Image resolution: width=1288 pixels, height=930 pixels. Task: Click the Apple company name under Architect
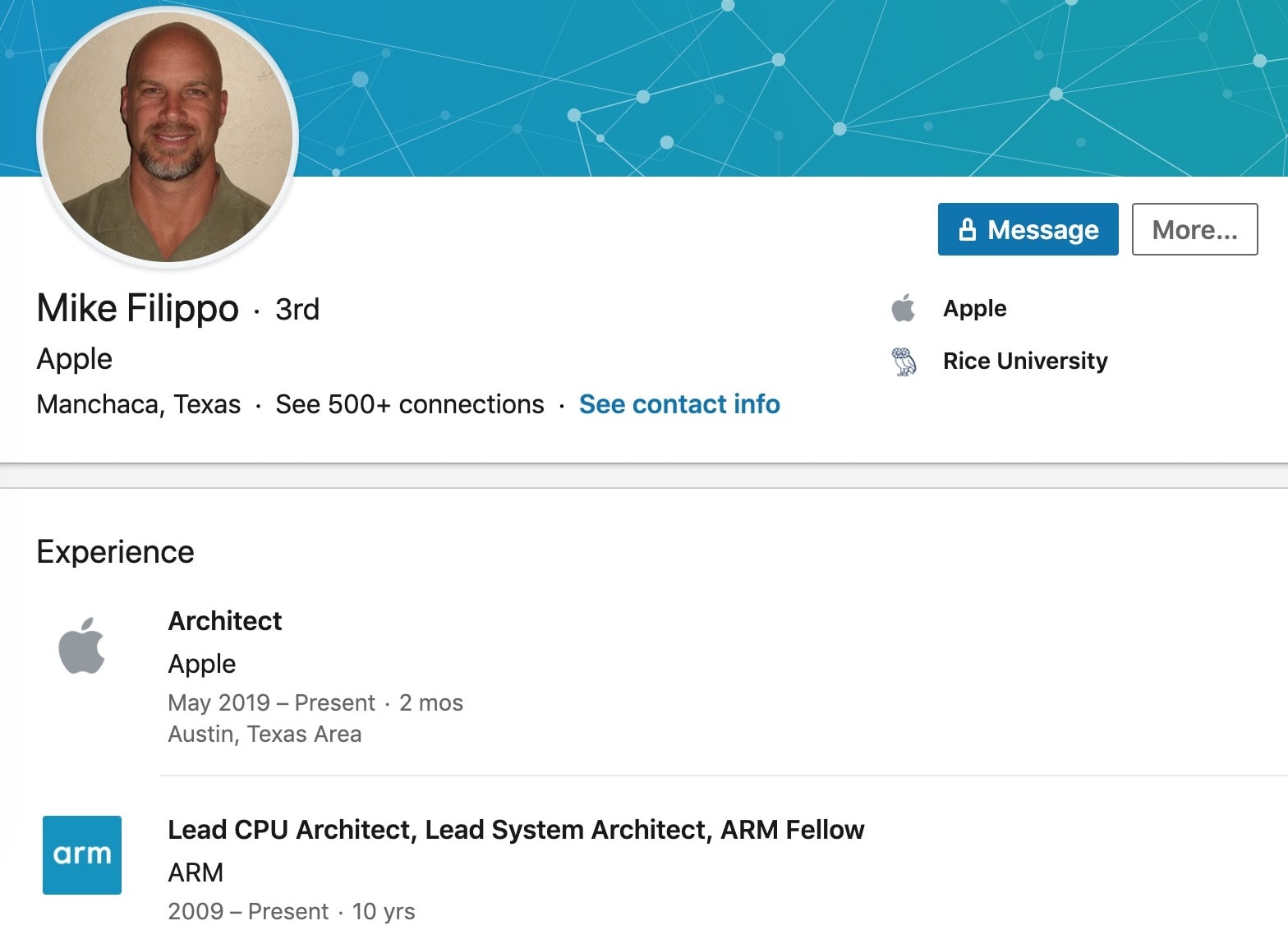(202, 664)
